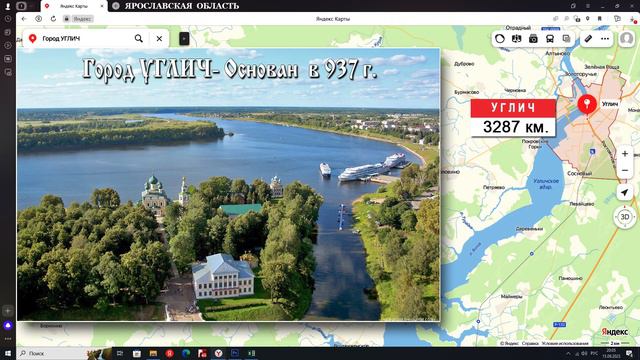Image resolution: width=640 pixels, height=360 pixels.
Task: Click the my location arrow button
Action: (625, 192)
